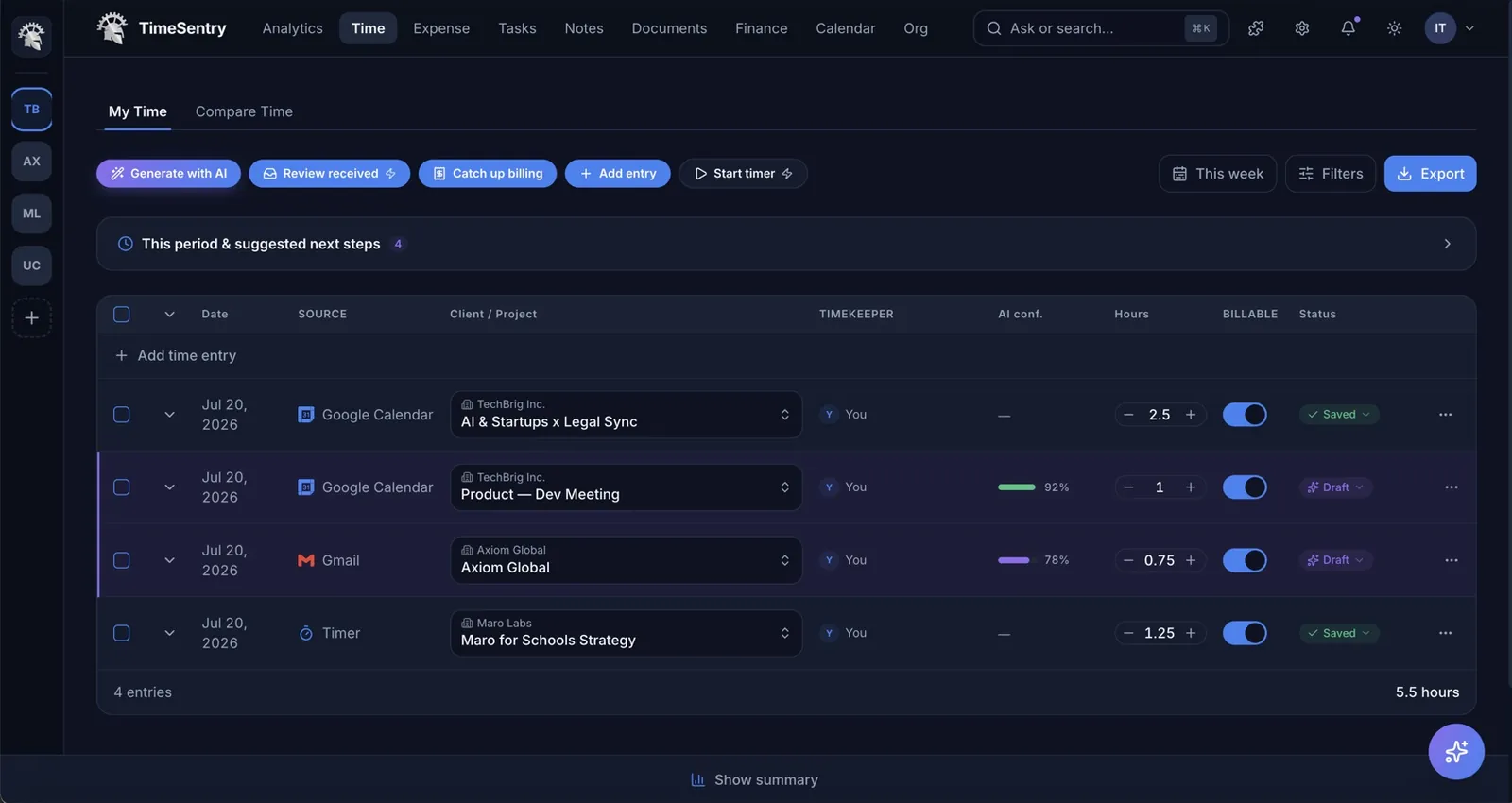The image size is (1512, 803).
Task: Decrease hours for the 0.75 hours entry
Action: 1128,560
